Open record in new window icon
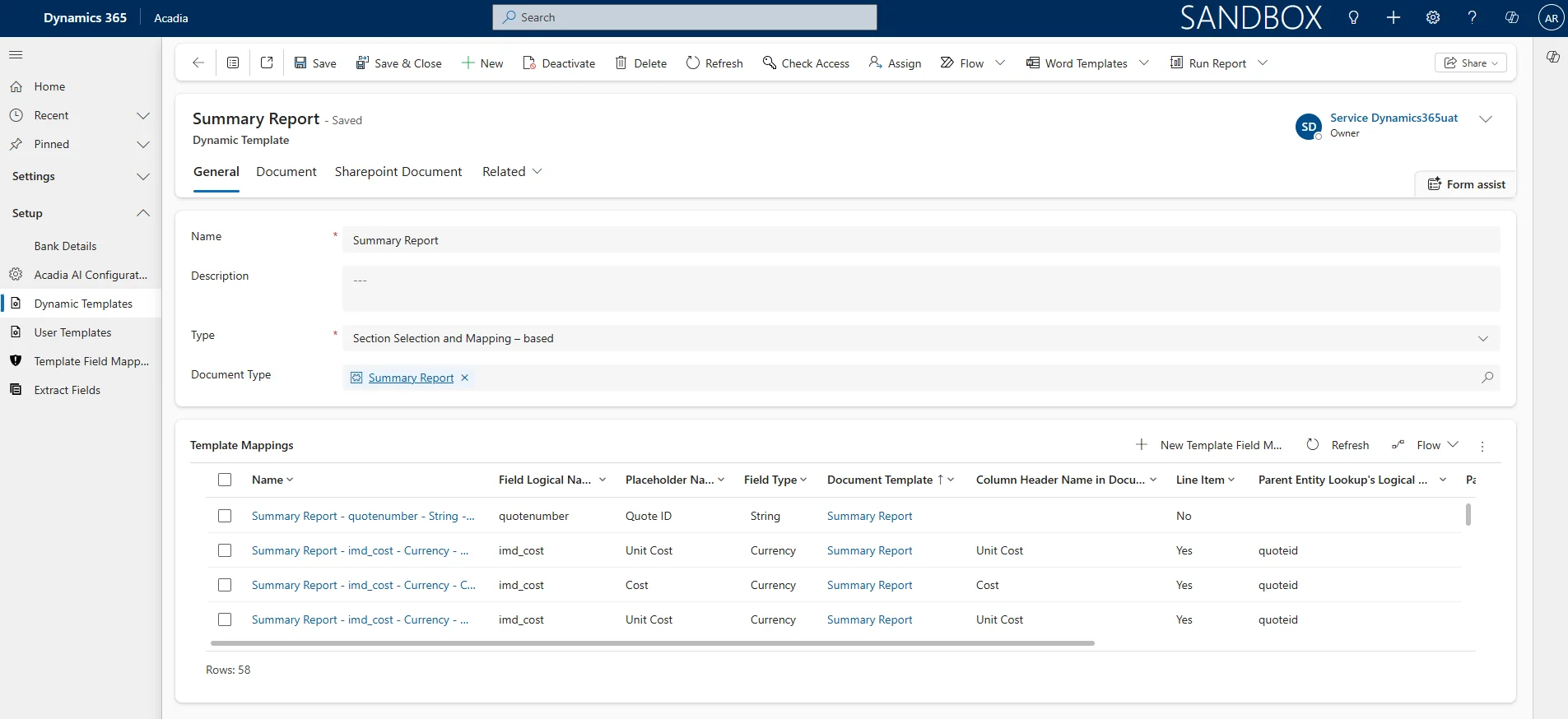The width and height of the screenshot is (1568, 719). coord(267,63)
